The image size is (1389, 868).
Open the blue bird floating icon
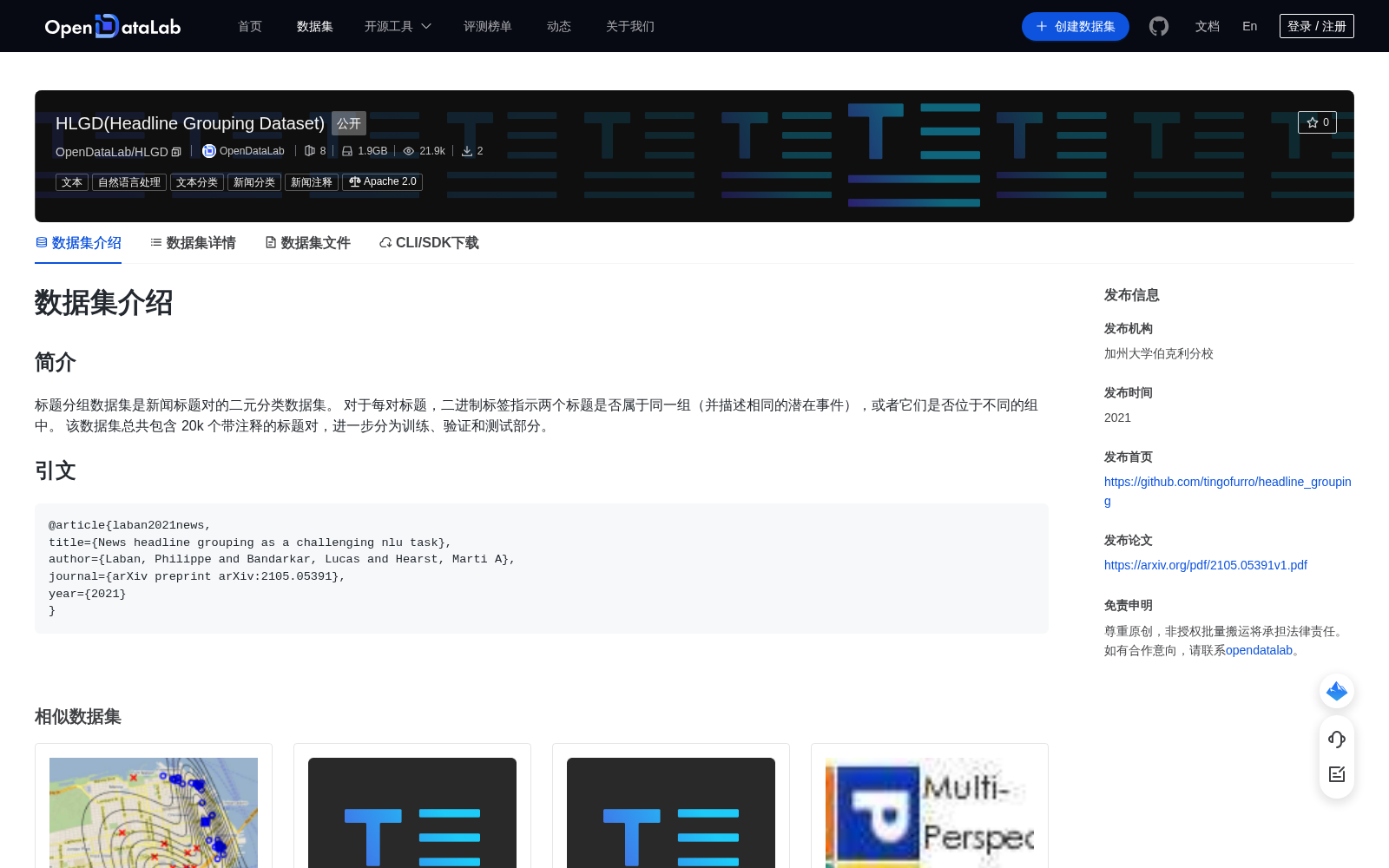tap(1337, 691)
